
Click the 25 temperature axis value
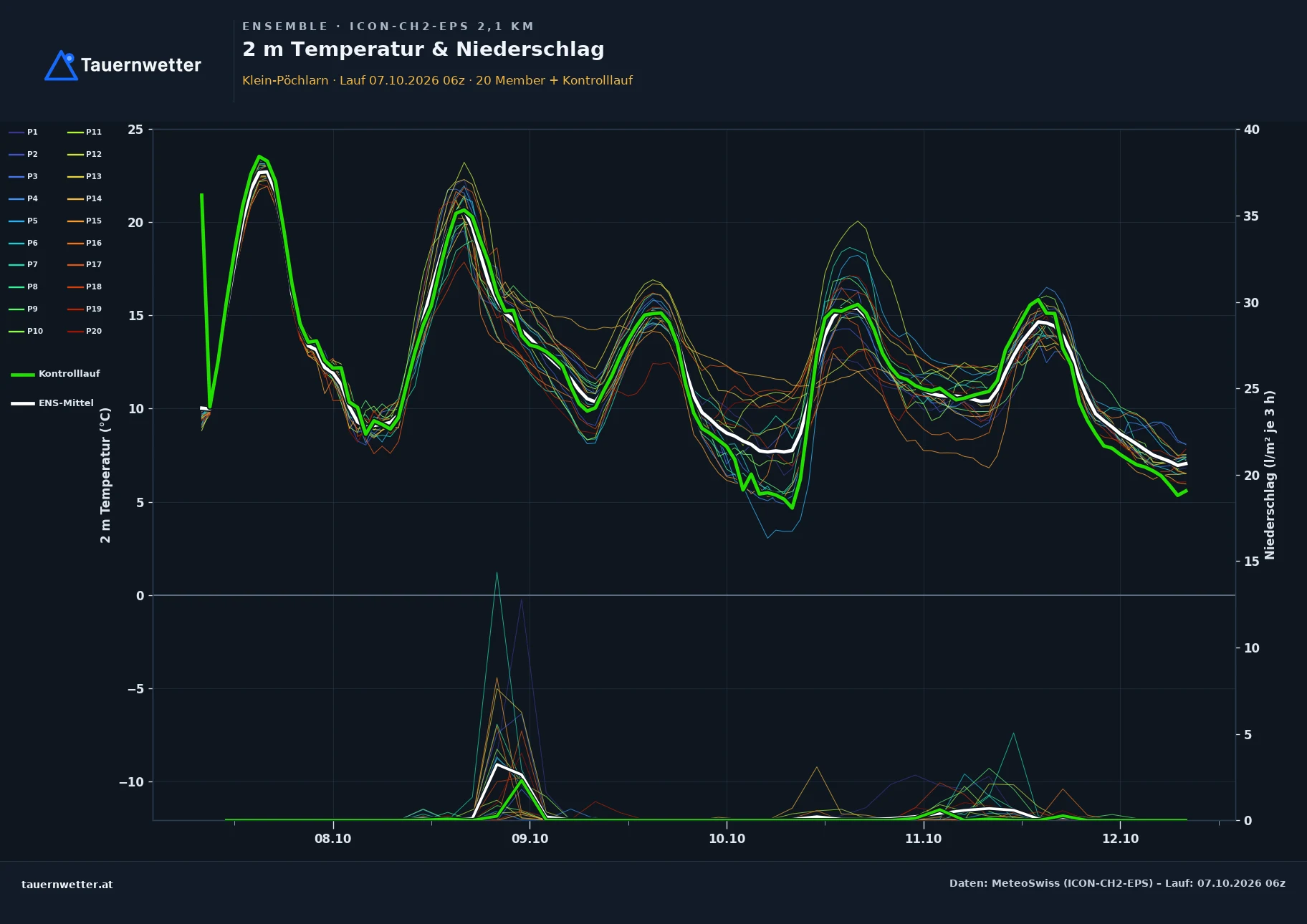point(135,130)
